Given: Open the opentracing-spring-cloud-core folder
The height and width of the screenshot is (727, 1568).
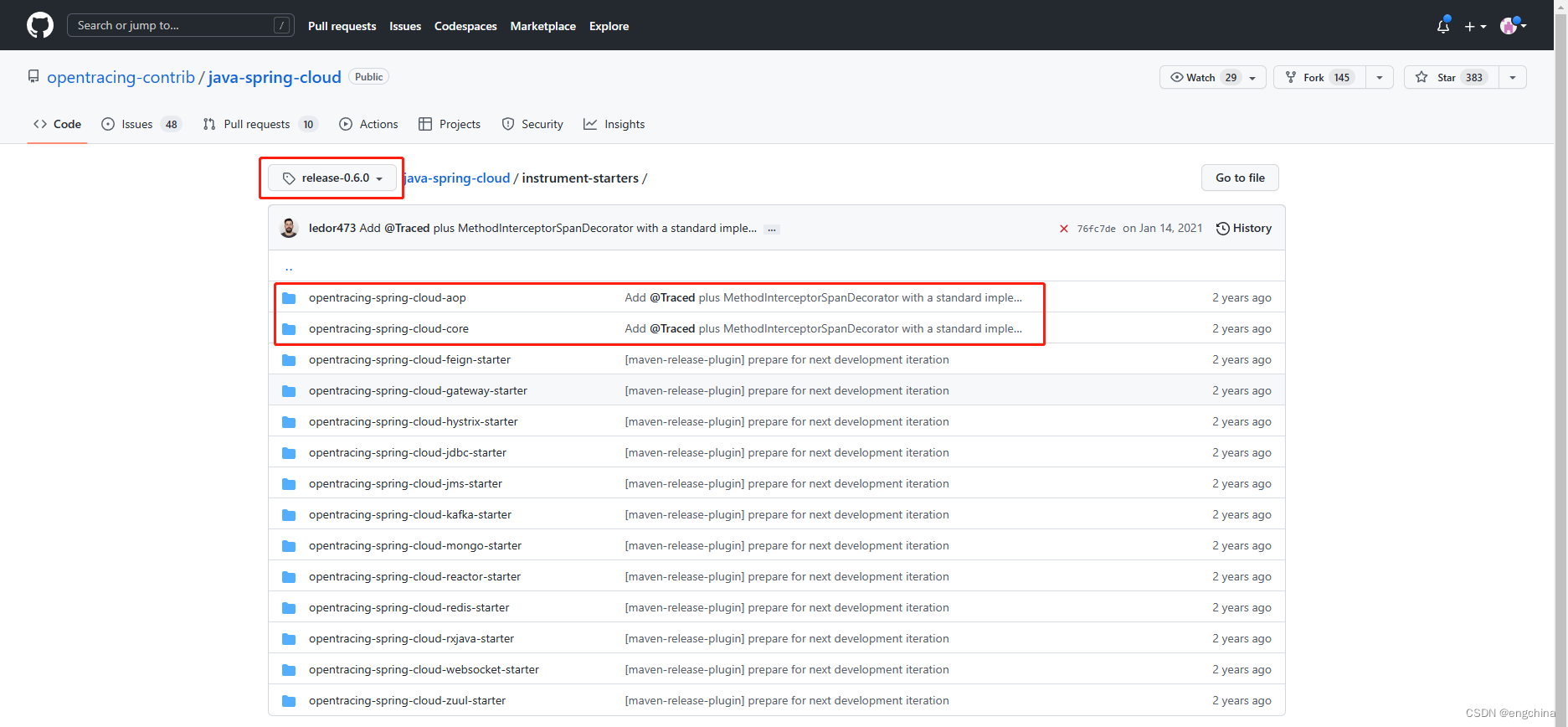Looking at the screenshot, I should 388,328.
